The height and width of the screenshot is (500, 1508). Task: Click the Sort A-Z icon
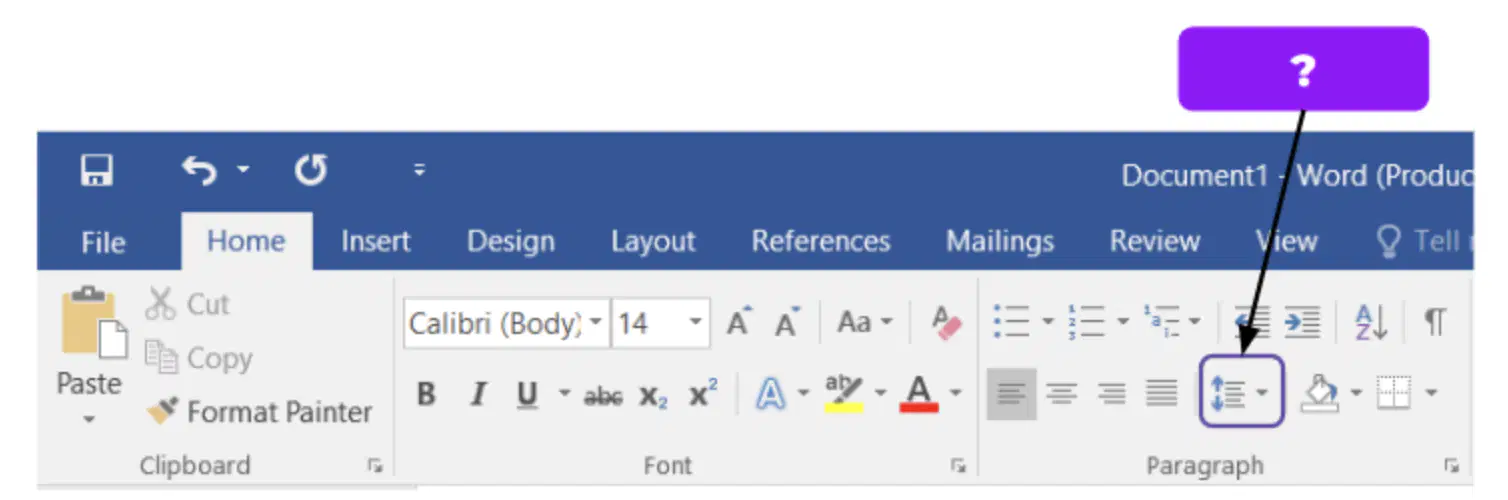[1371, 322]
